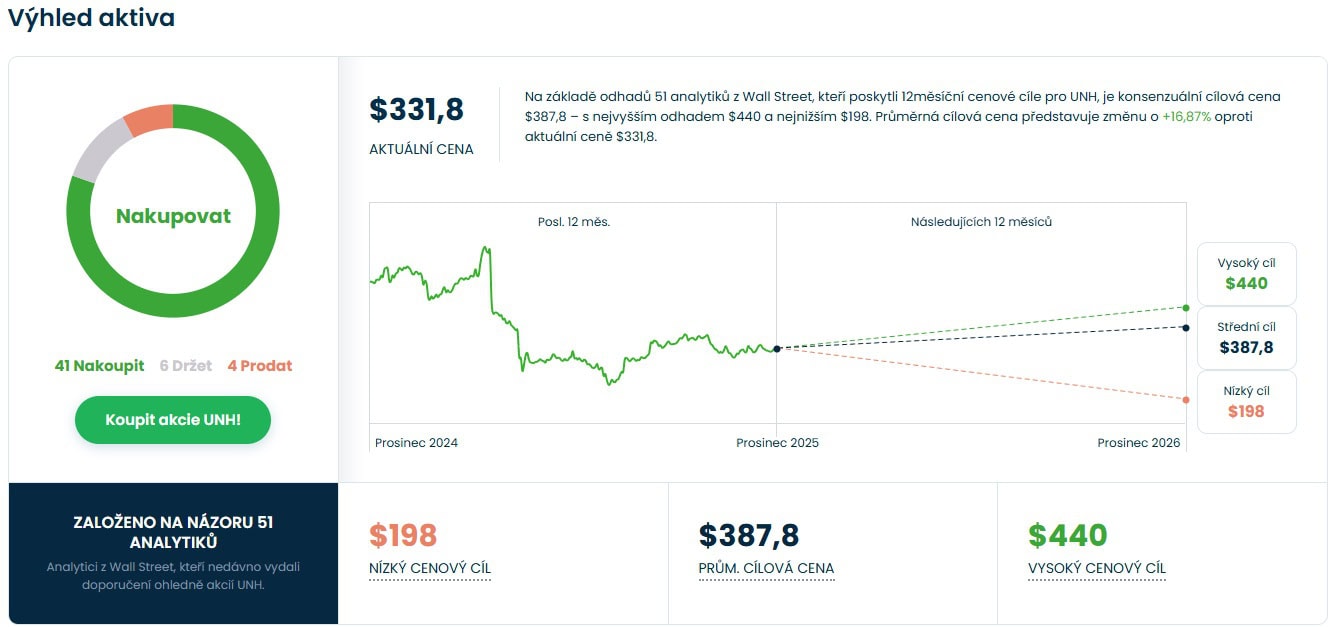Click the dark average target endpoint dot
Image resolution: width=1331 pixels, height=627 pixels.
[1186, 327]
